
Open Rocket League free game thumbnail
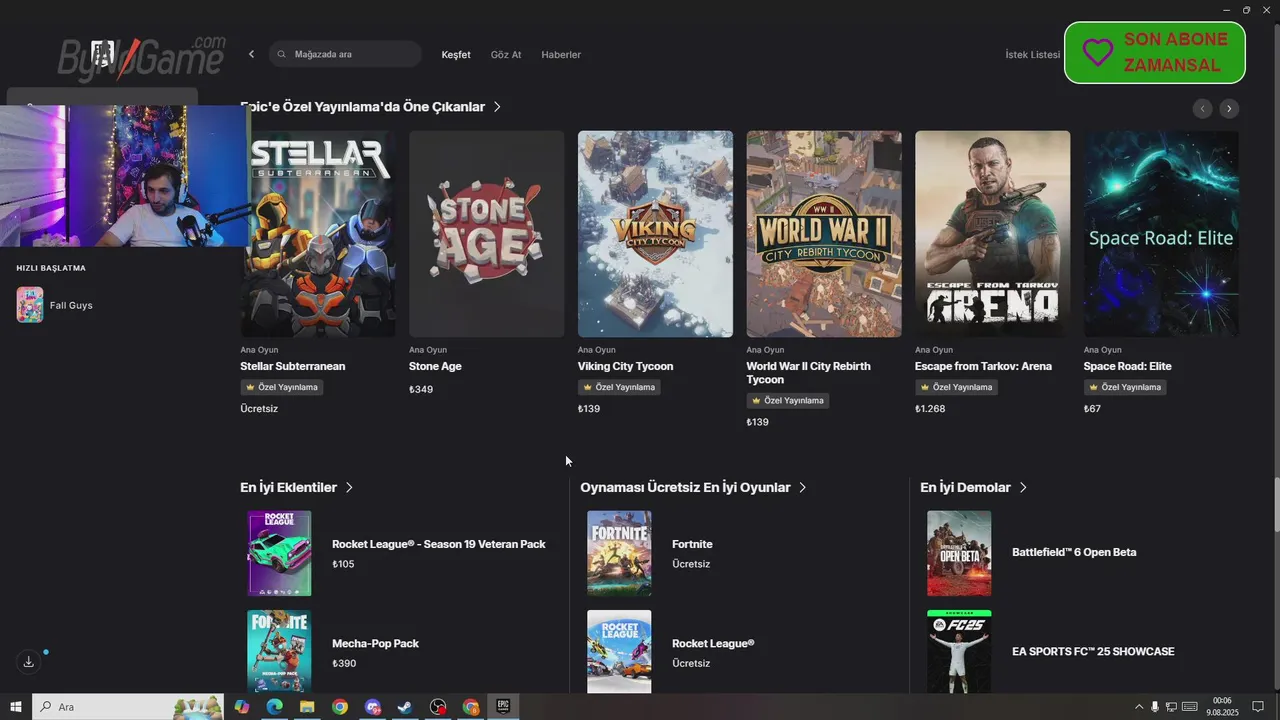[x=619, y=651]
